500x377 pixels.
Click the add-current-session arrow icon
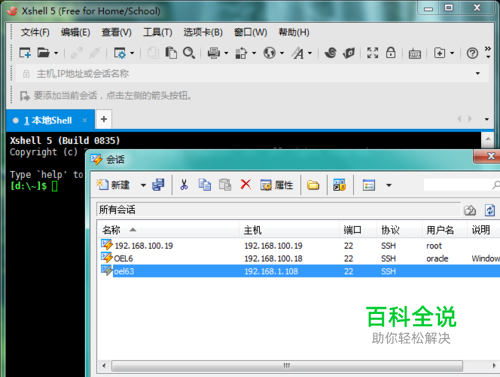click(x=24, y=96)
